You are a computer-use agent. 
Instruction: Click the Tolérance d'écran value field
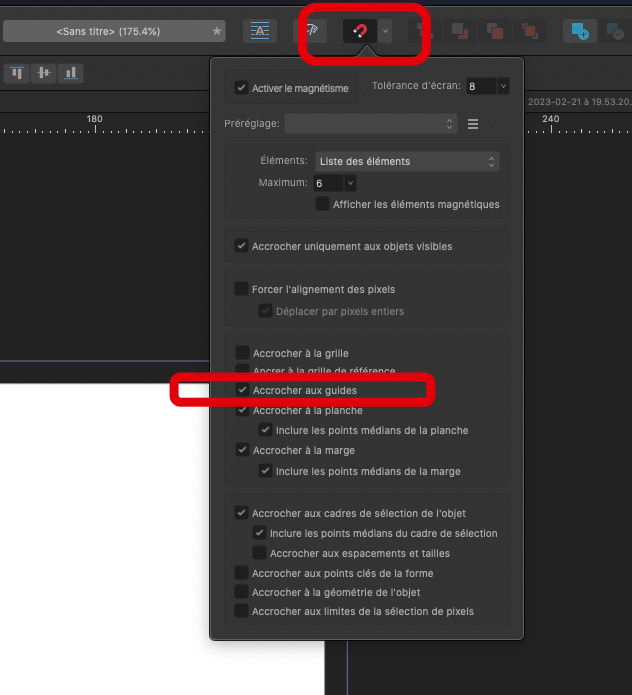click(x=481, y=86)
